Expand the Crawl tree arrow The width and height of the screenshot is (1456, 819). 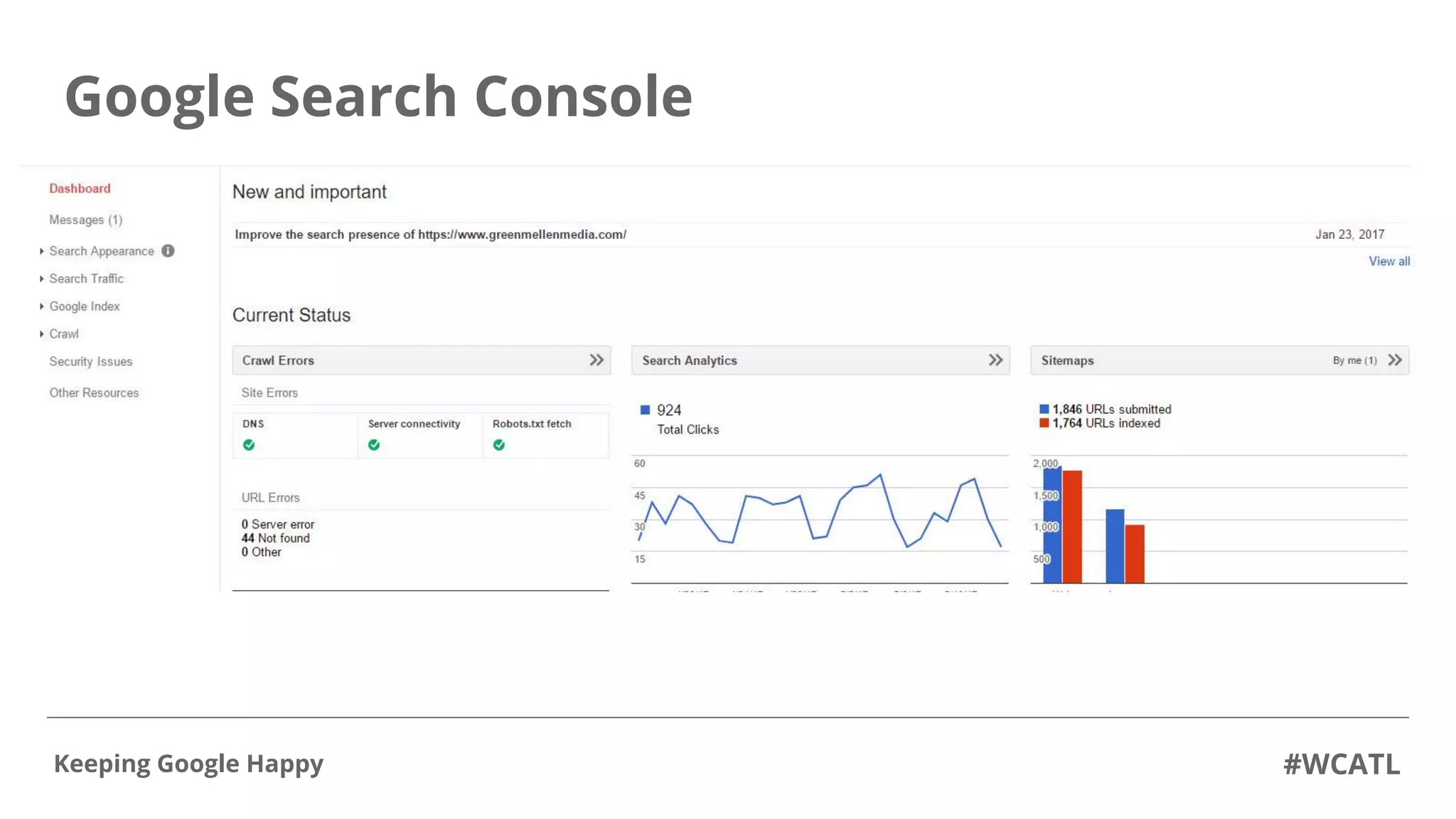coord(41,334)
